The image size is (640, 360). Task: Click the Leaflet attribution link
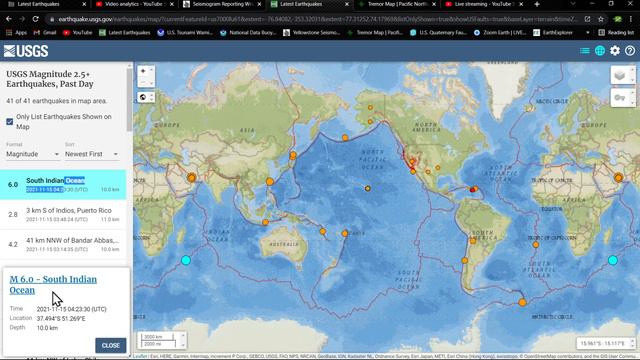click(140, 356)
